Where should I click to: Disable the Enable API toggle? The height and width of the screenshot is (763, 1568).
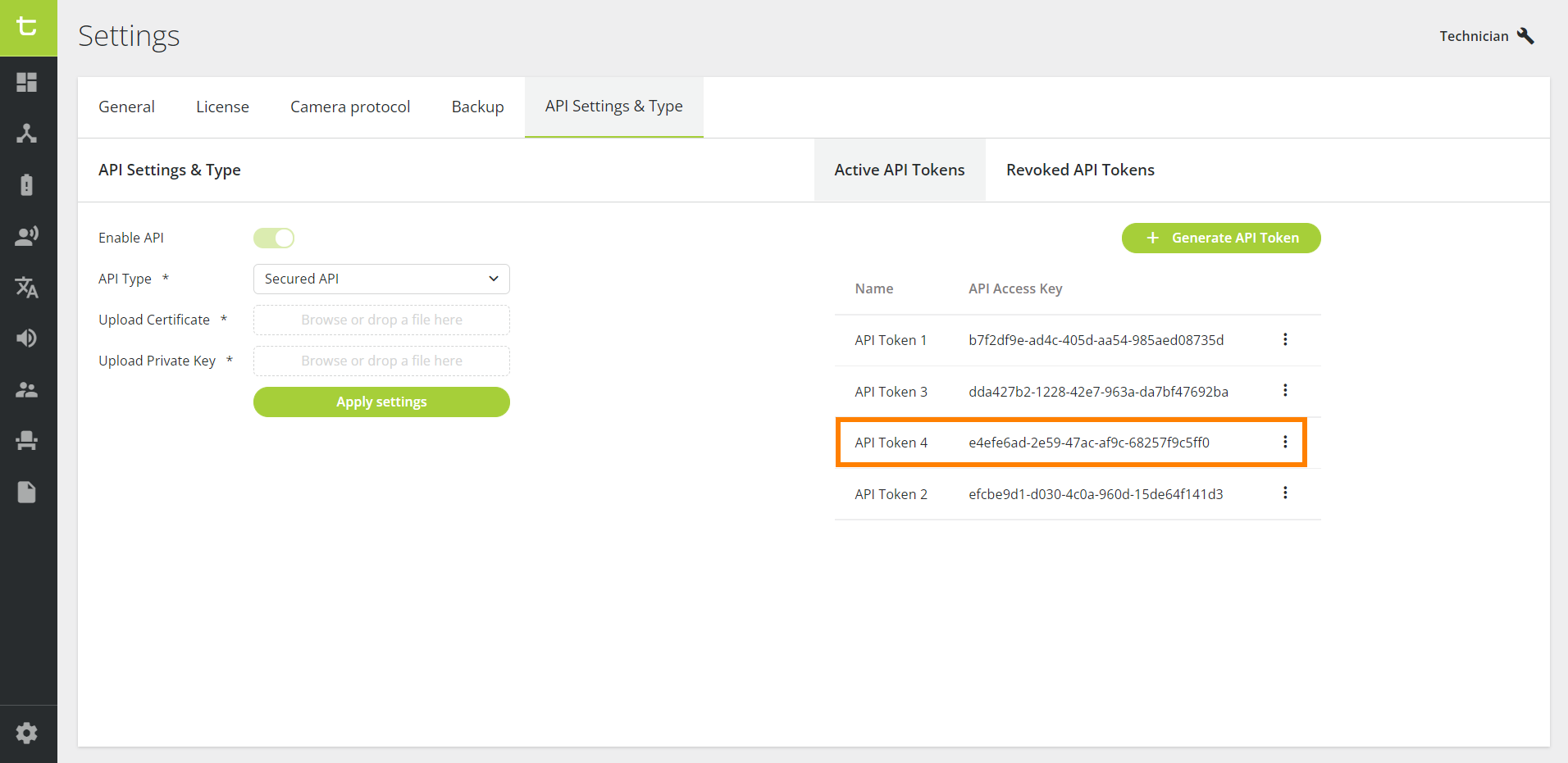click(x=274, y=238)
